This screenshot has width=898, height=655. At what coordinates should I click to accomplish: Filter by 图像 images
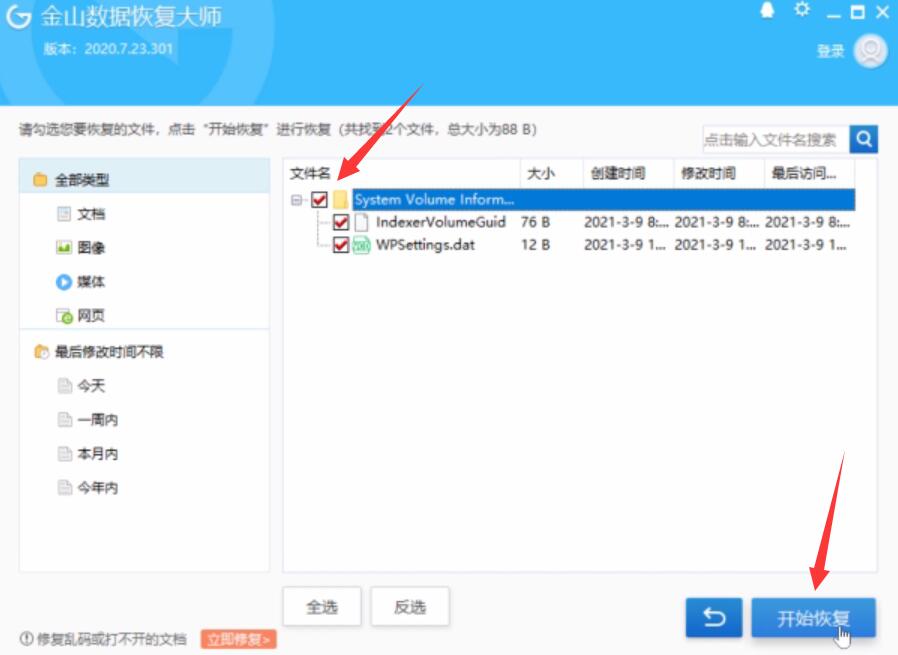coord(92,248)
